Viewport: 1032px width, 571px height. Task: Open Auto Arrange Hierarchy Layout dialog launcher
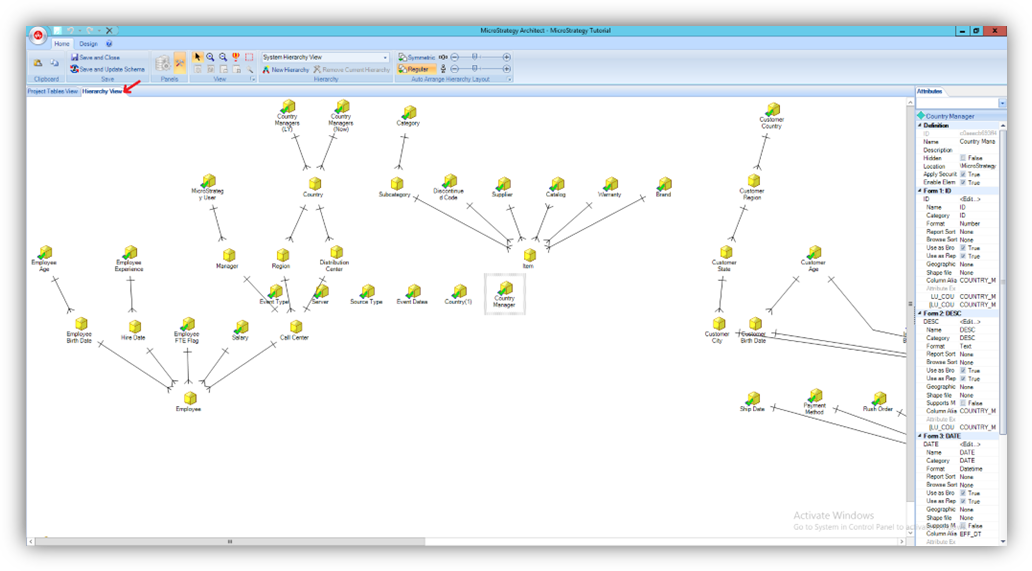click(x=509, y=79)
